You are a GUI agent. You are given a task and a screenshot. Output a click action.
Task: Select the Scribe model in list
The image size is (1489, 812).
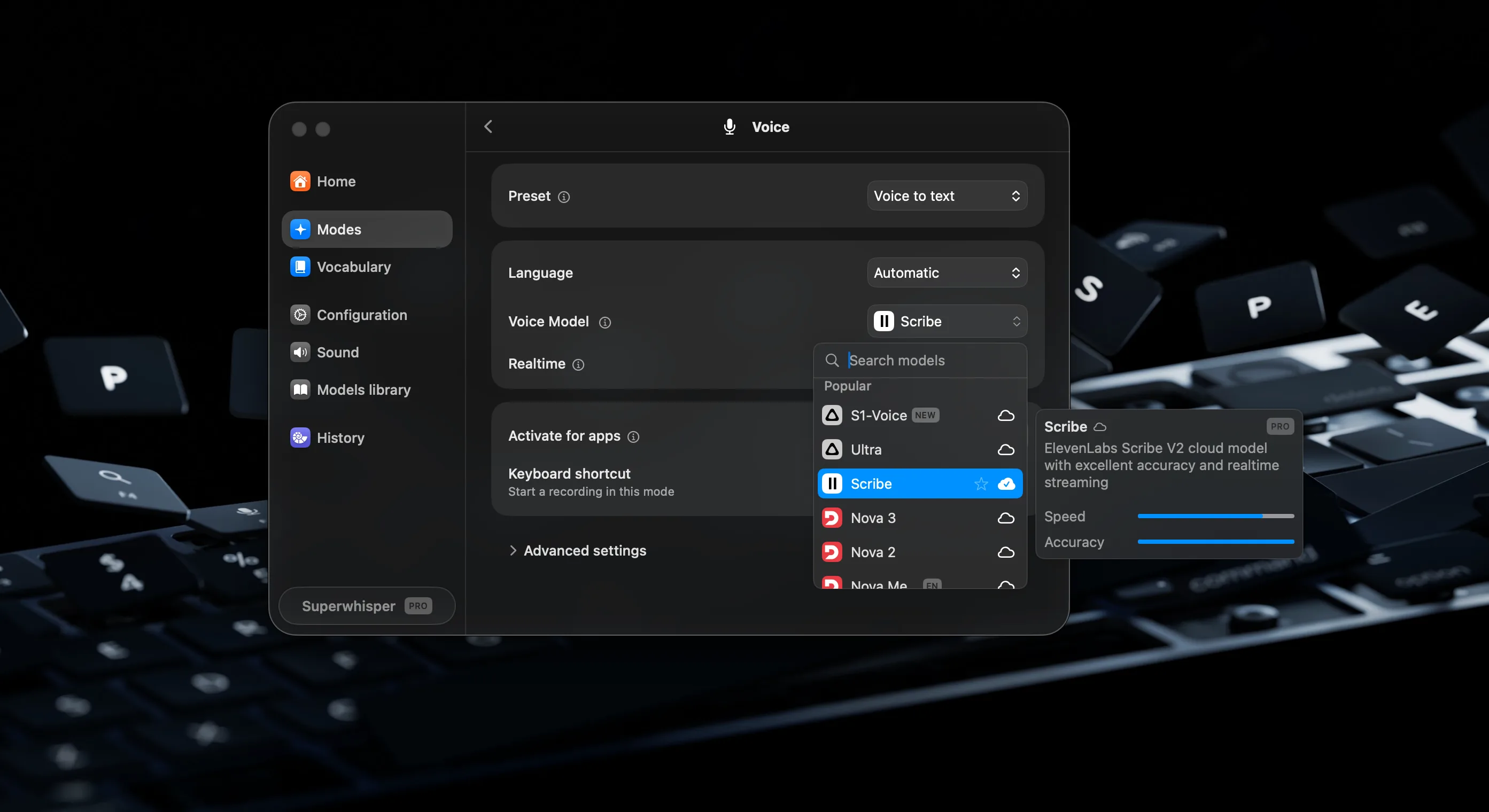(920, 484)
